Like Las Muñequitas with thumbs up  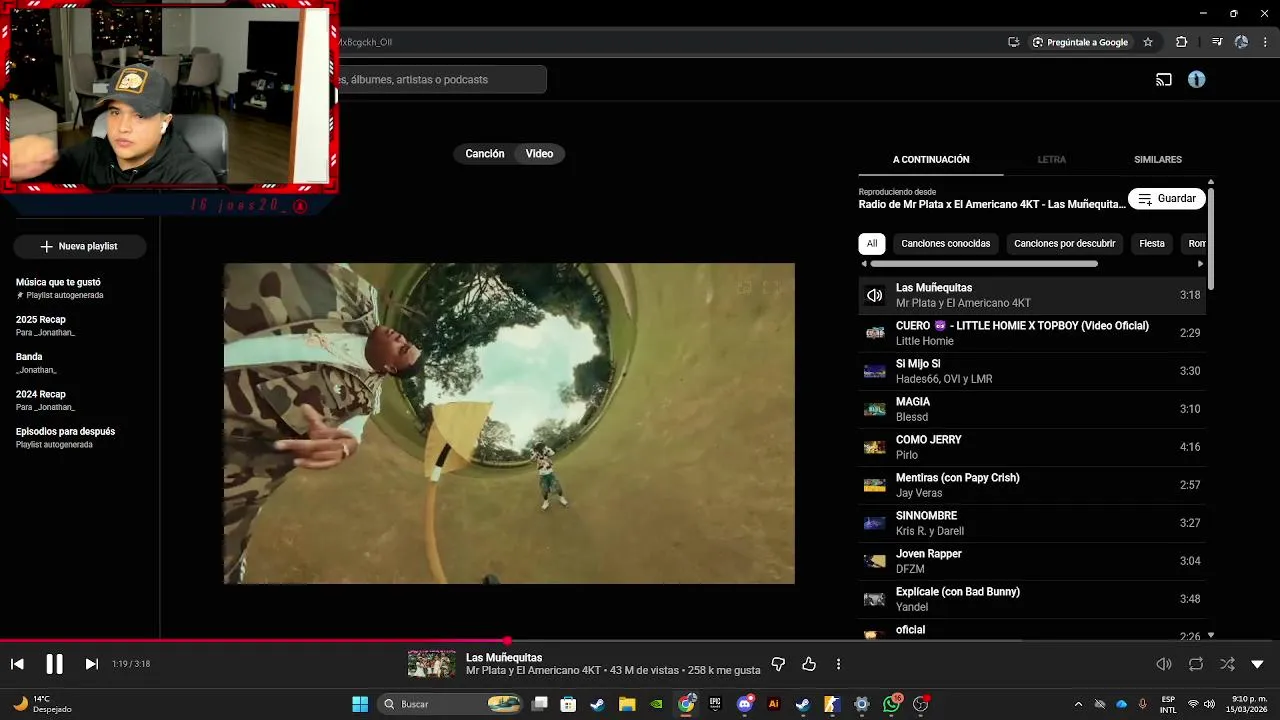point(809,664)
